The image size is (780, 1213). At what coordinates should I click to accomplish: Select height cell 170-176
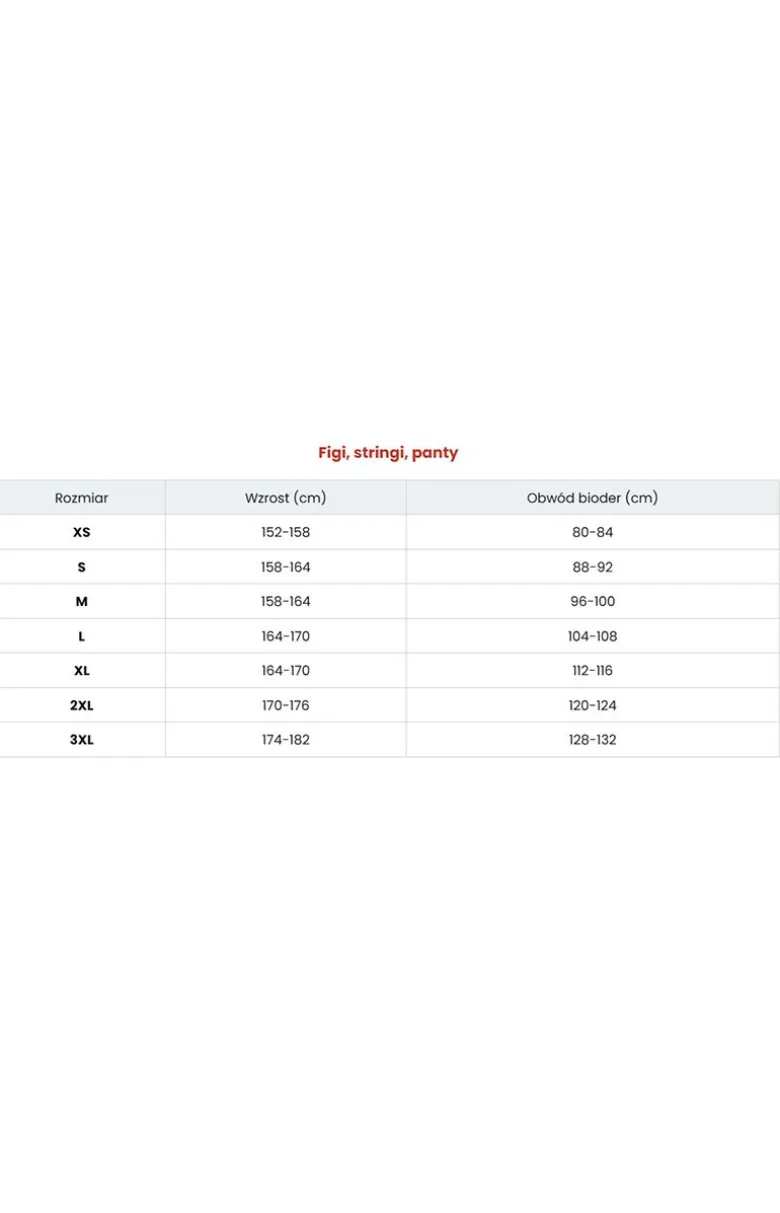(286, 705)
